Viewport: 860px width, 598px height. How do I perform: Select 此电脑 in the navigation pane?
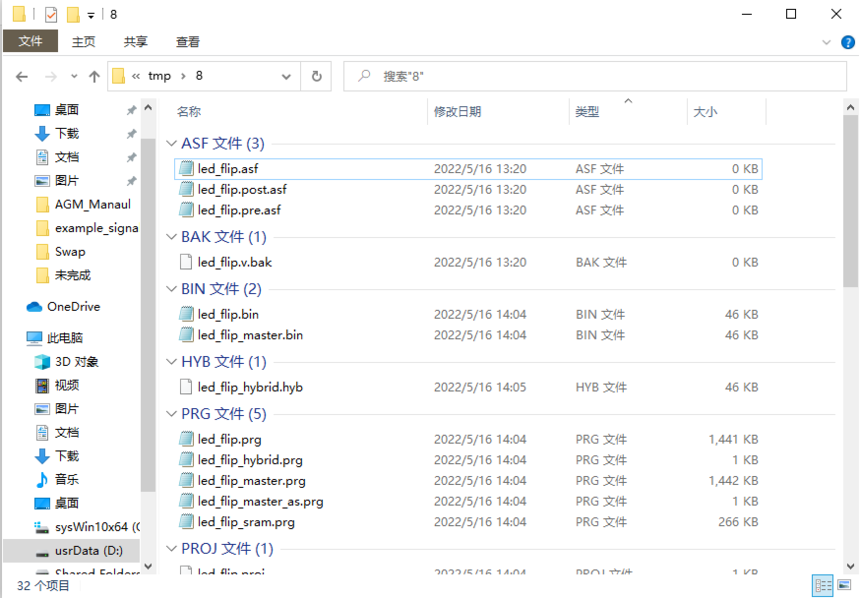pos(65,337)
